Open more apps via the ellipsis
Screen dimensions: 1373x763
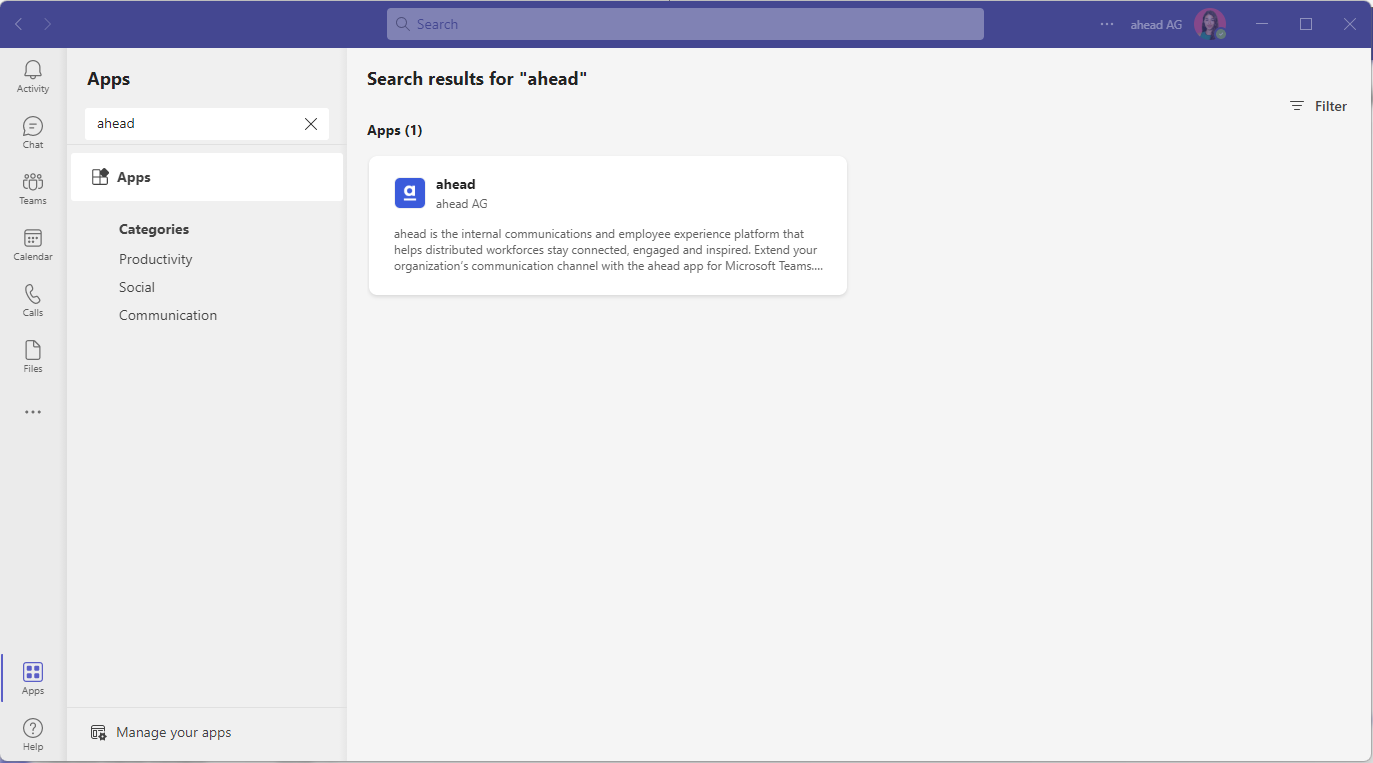[x=32, y=411]
